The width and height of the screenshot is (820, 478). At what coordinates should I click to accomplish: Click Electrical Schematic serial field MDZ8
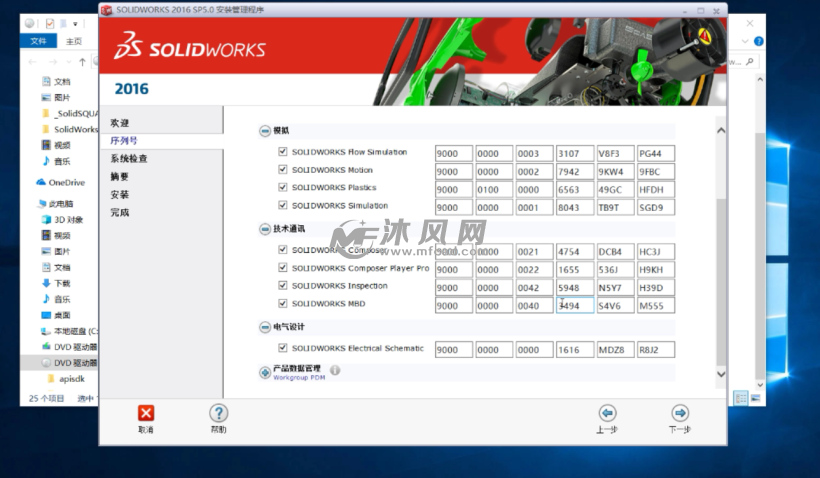[616, 349]
